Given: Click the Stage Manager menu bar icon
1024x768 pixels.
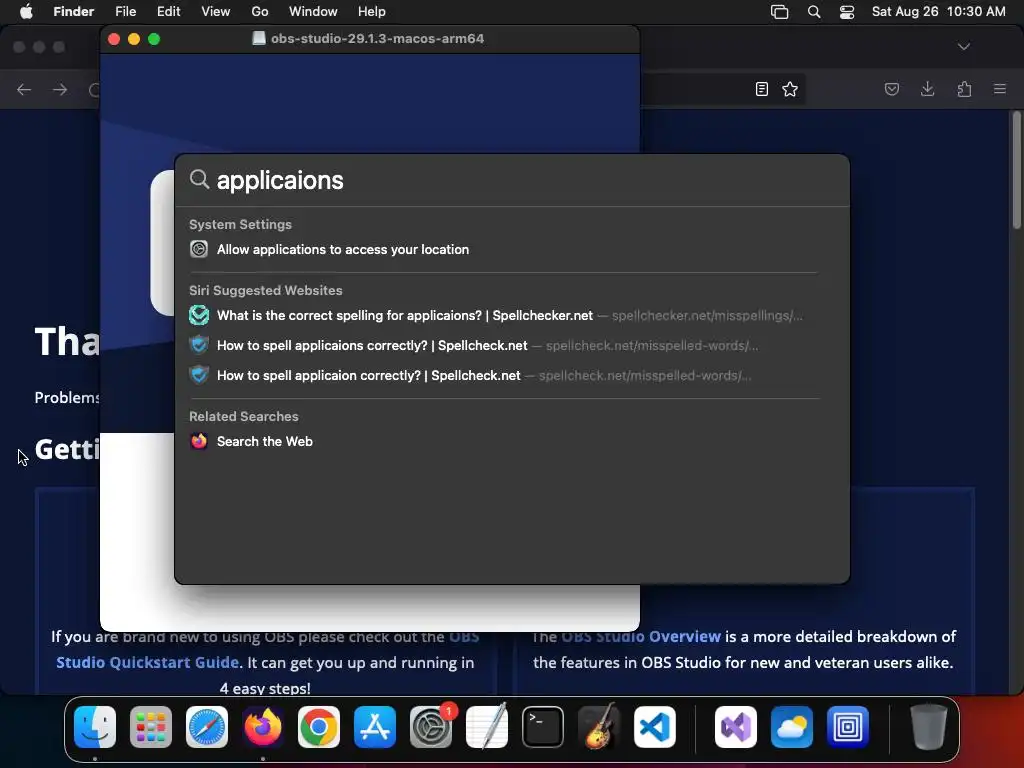Looking at the screenshot, I should pos(780,12).
